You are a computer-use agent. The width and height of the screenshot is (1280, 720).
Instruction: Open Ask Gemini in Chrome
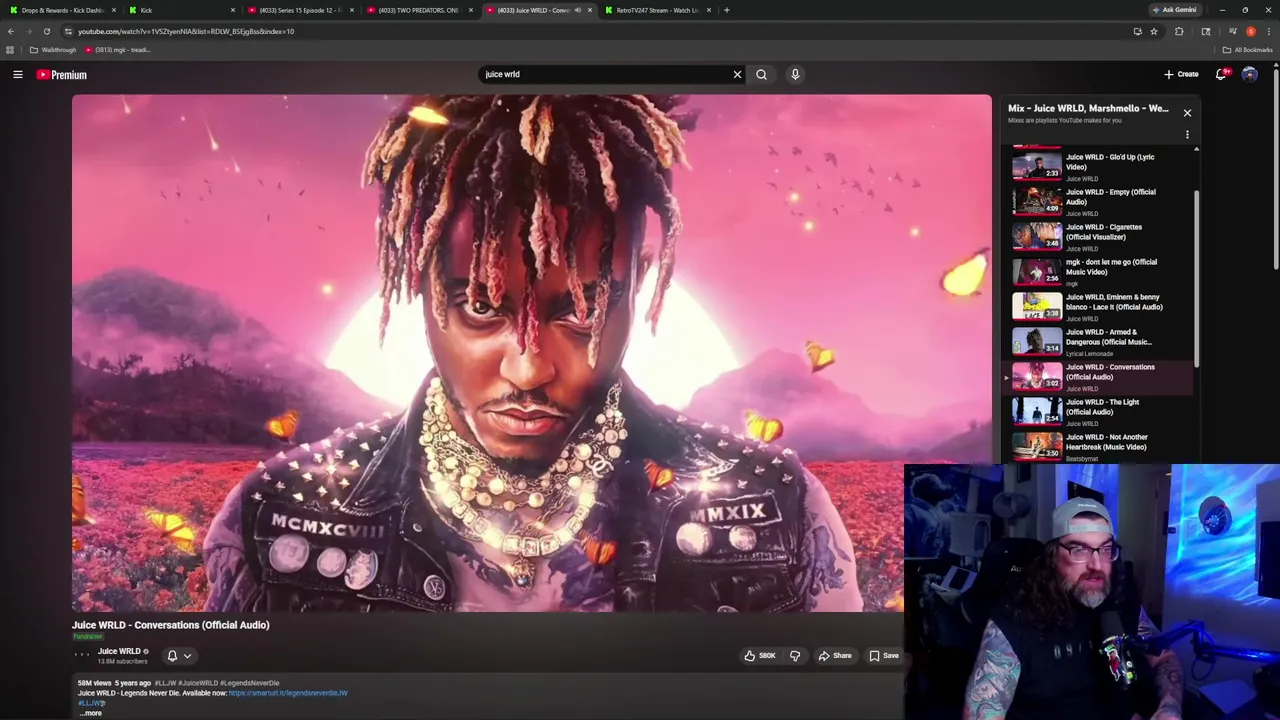pos(1174,10)
